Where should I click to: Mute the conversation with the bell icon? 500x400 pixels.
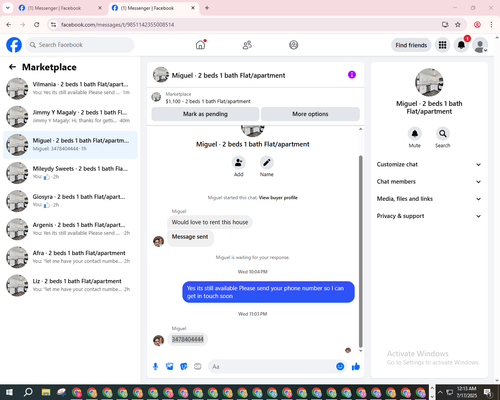415,134
